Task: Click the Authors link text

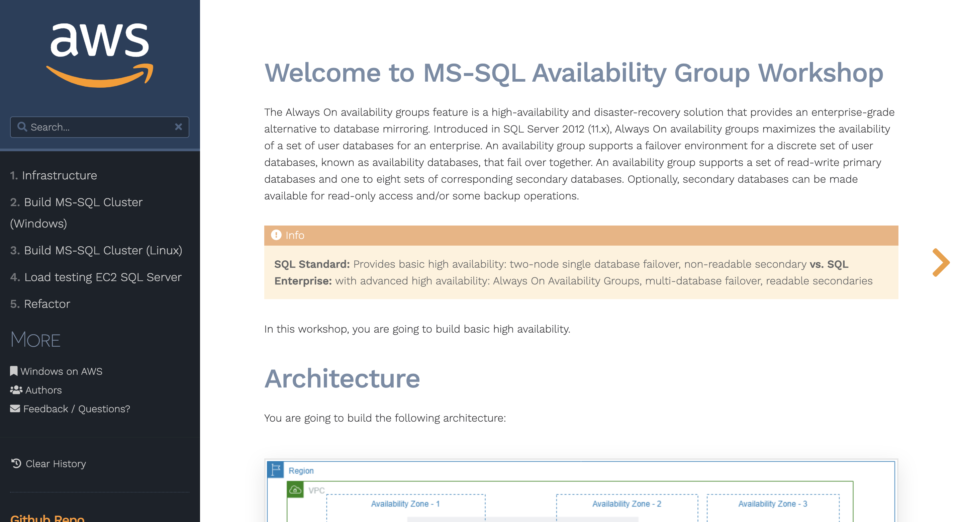Action: coord(44,390)
